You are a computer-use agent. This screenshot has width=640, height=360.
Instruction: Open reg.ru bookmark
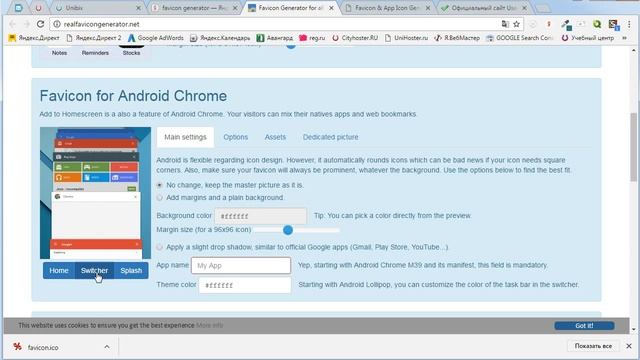tap(312, 38)
